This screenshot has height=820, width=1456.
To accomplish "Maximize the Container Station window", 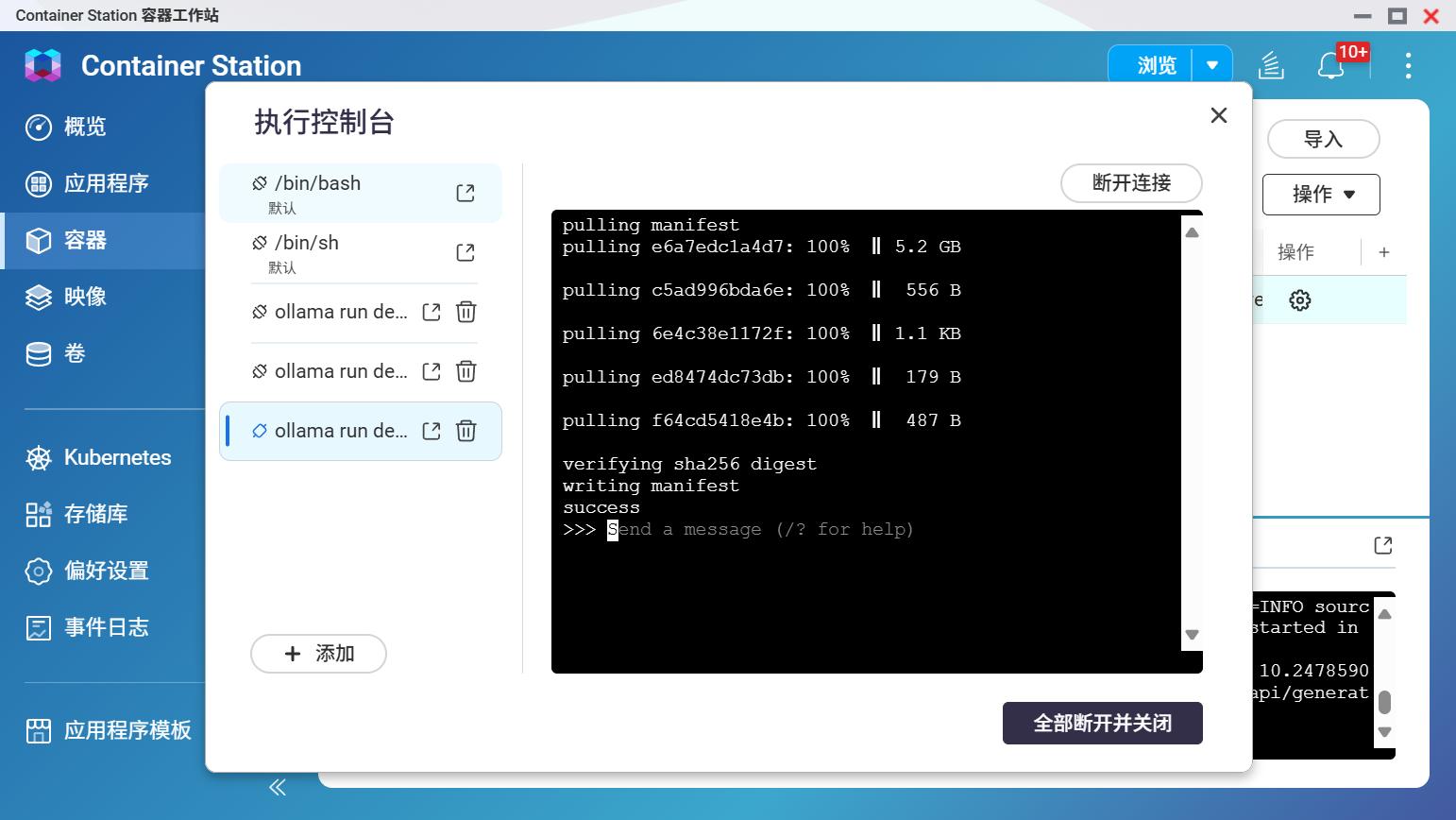I will click(1397, 16).
